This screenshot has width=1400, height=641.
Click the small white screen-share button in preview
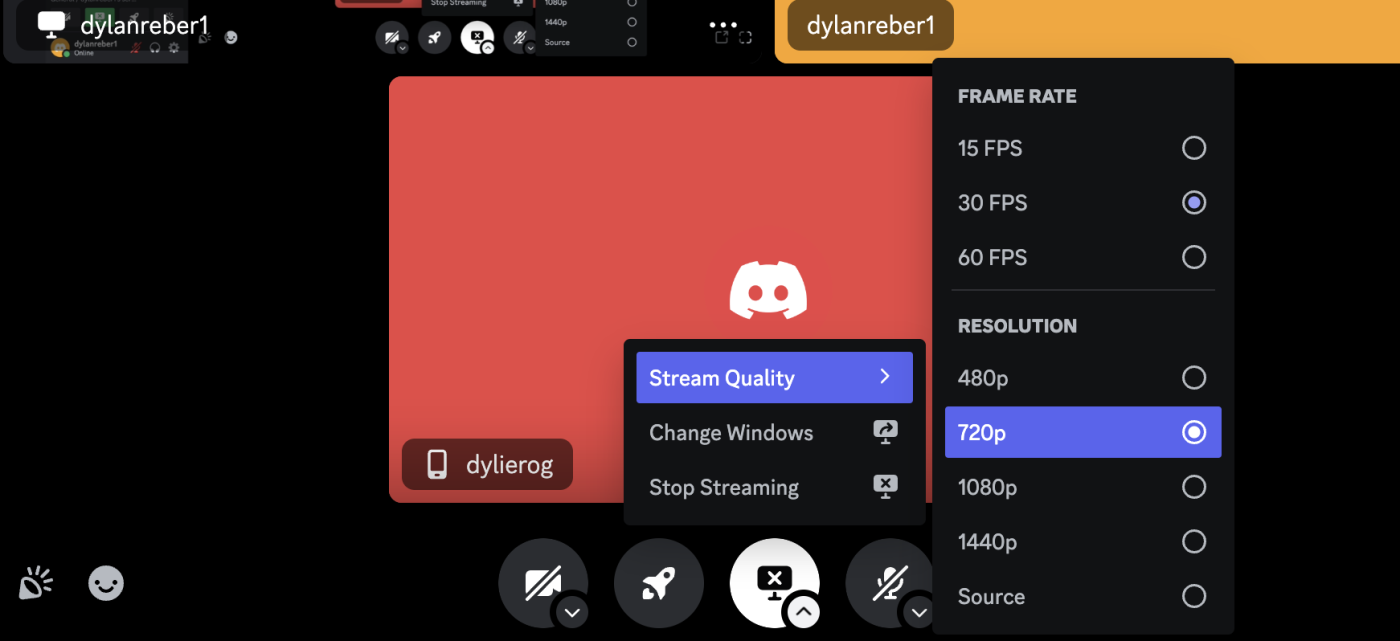[x=477, y=38]
